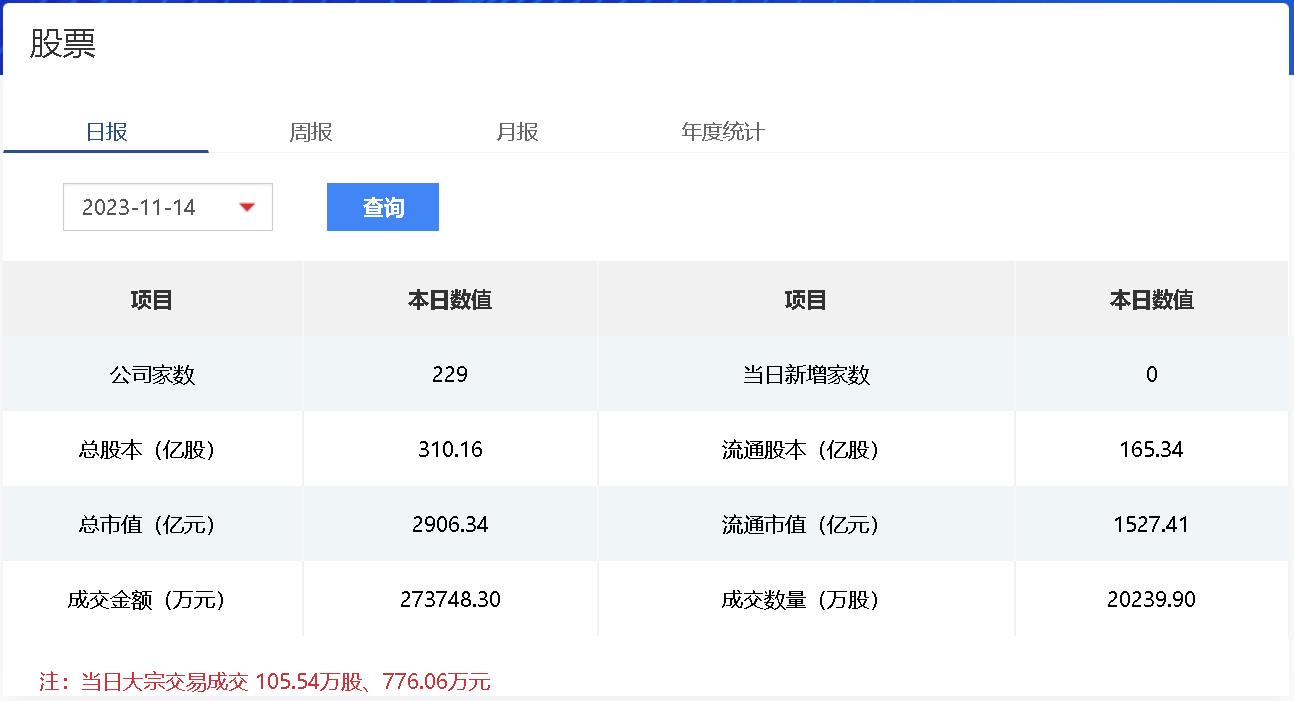Click the 2023-11-14 date field text
This screenshot has height=701, width=1294.
(x=139, y=207)
